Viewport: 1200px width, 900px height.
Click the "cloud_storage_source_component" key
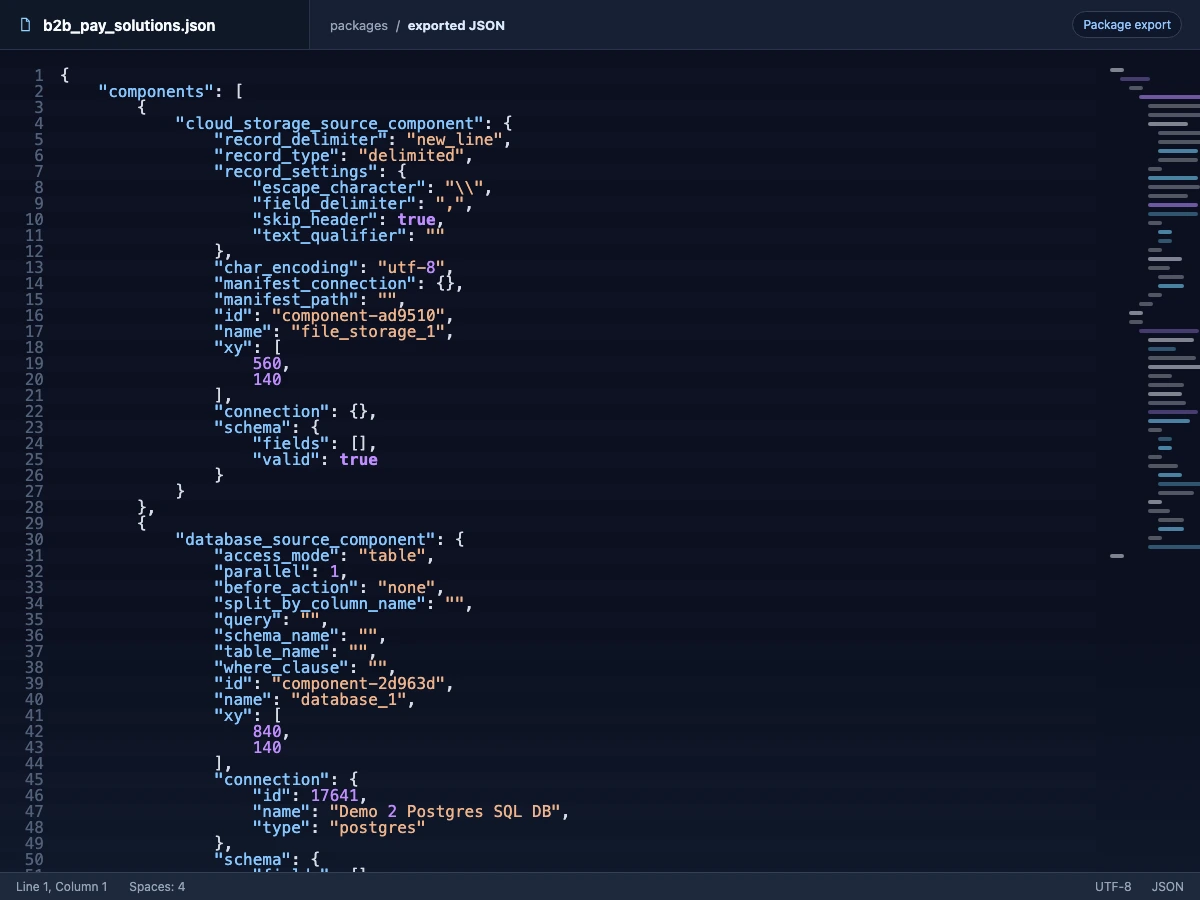click(x=330, y=123)
